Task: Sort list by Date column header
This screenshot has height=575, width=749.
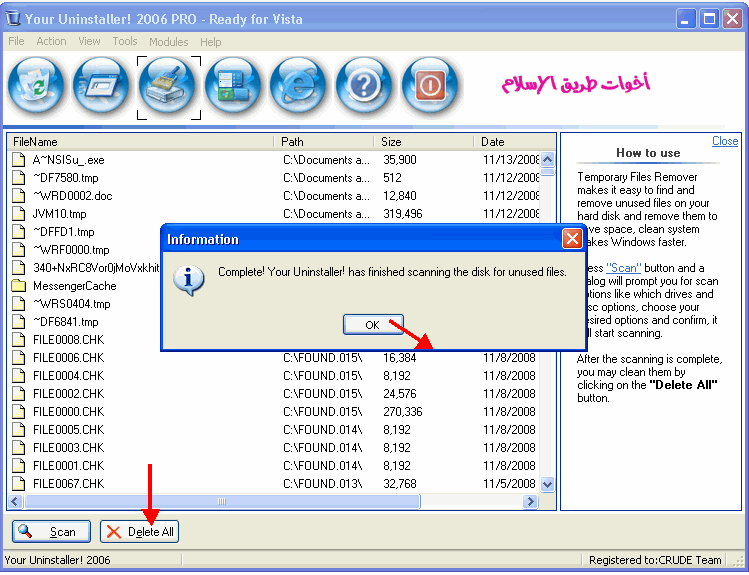Action: click(x=515, y=142)
